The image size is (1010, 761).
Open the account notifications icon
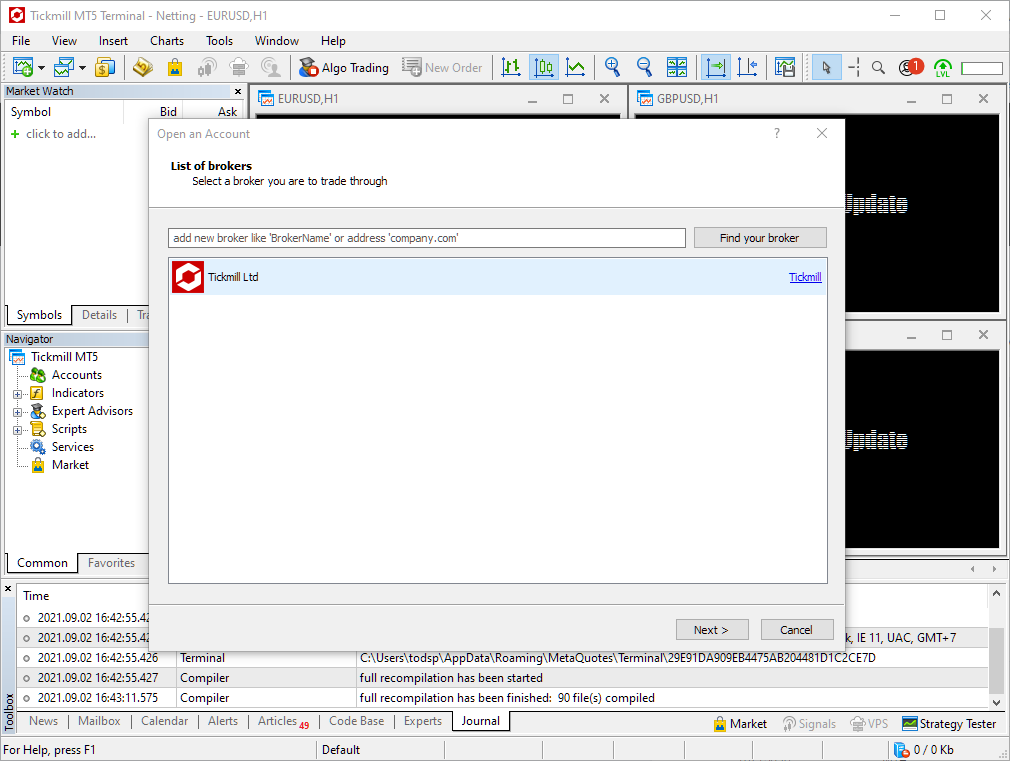911,67
